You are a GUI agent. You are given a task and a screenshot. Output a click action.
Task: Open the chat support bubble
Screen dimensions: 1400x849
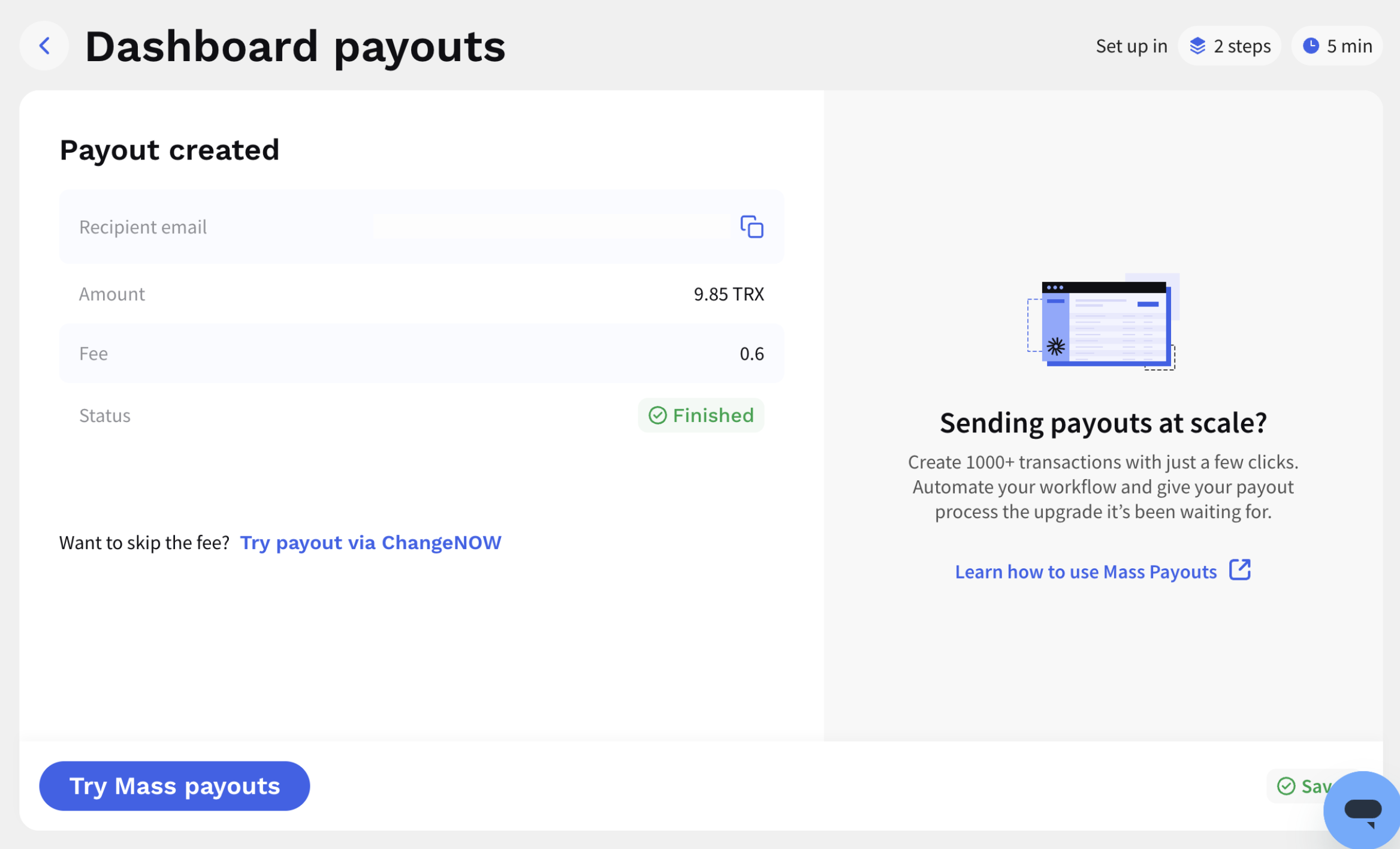click(1362, 810)
